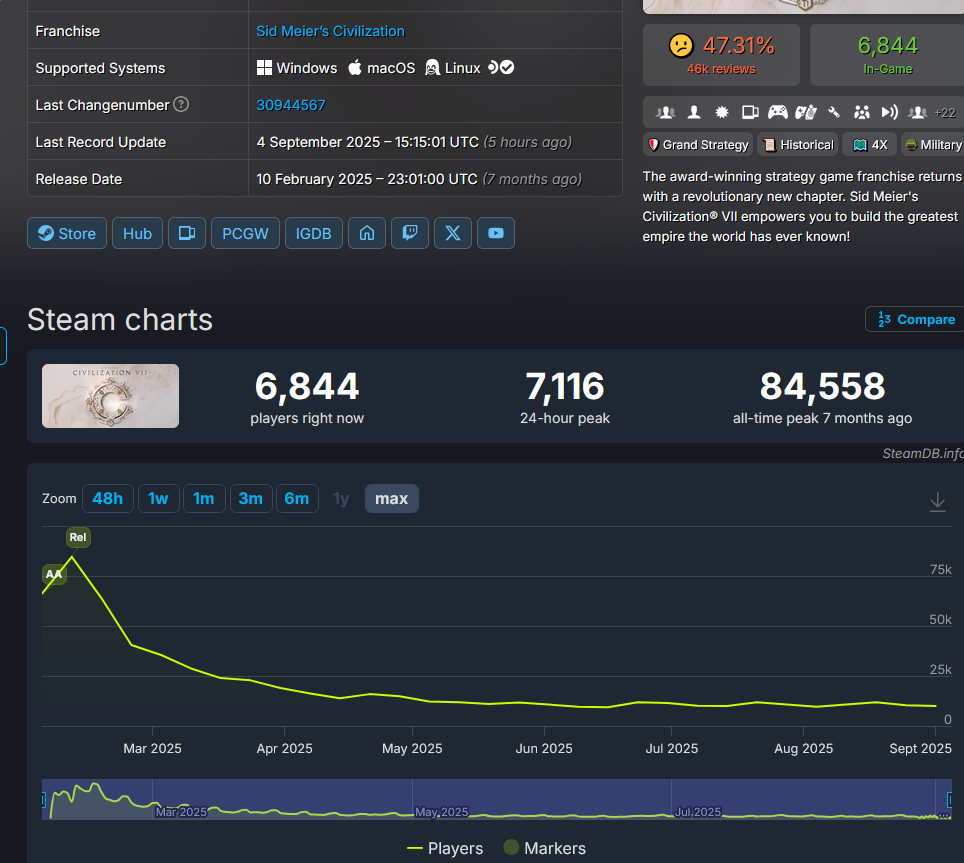
Task: Click the Compare button
Action: point(915,320)
